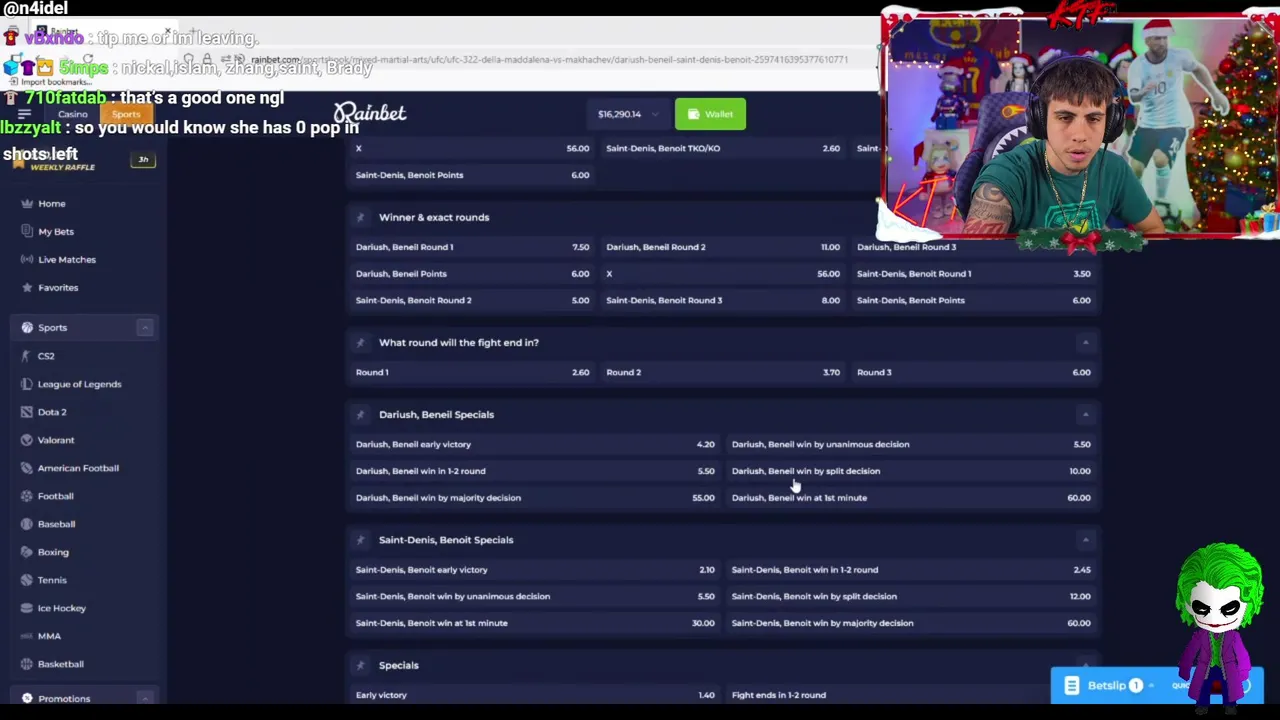Select Dariush, Beneil win in 1-2 round
Viewport: 1280px width, 720px height.
click(535, 471)
